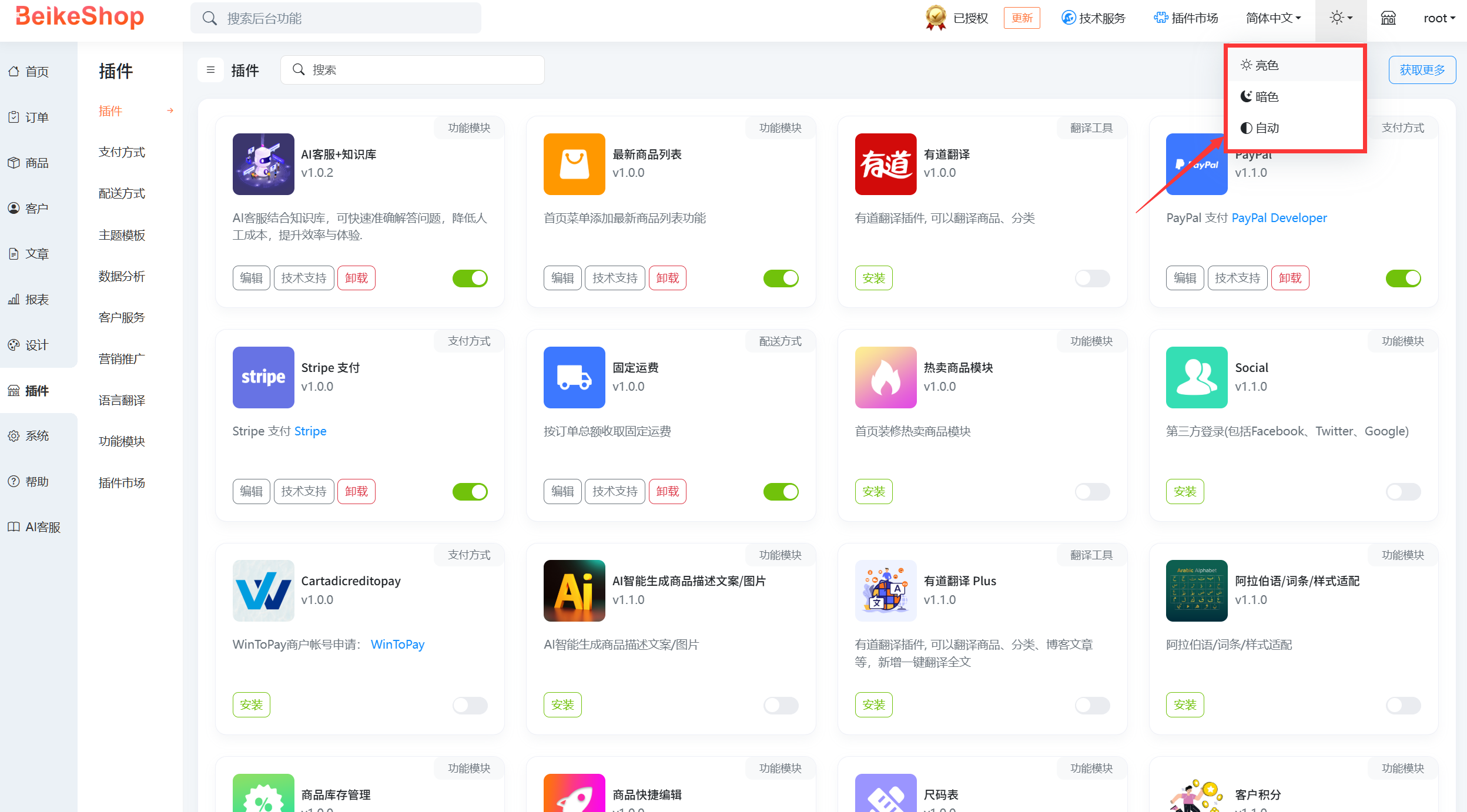
Task: Choose 支付方式 in the plugin submenu
Action: coord(122,152)
